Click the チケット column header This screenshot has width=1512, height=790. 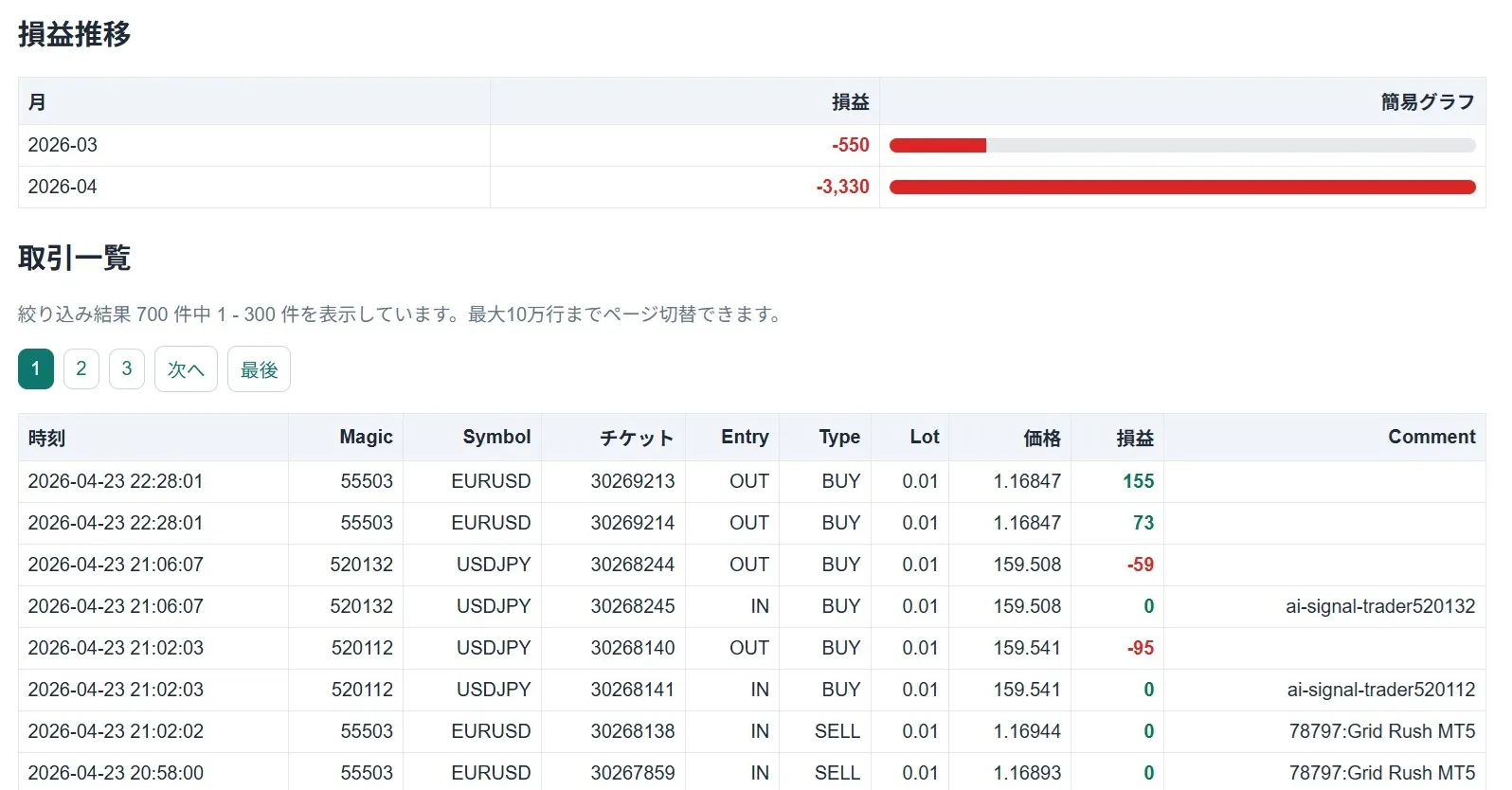coord(636,438)
